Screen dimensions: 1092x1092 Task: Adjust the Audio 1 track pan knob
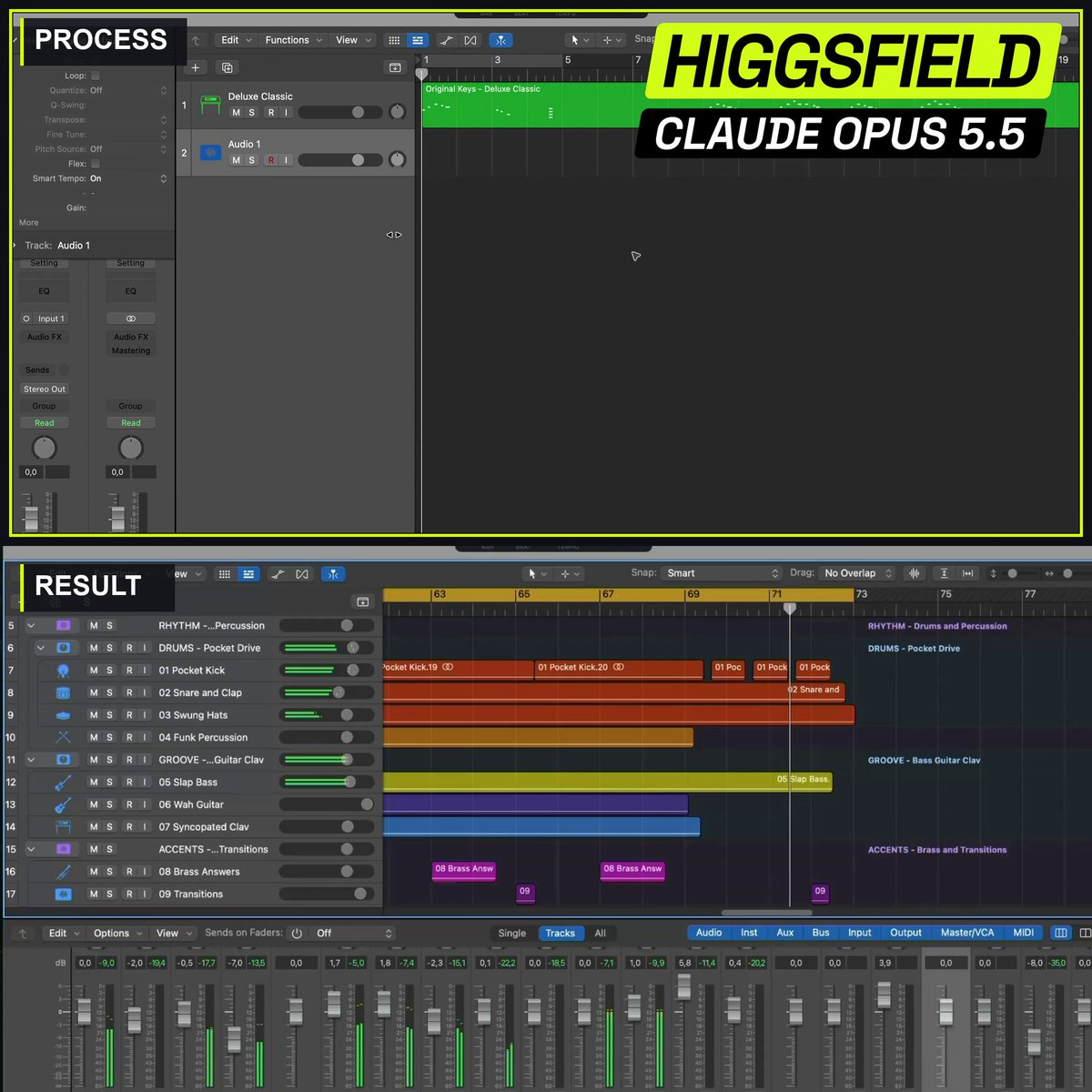[x=397, y=160]
